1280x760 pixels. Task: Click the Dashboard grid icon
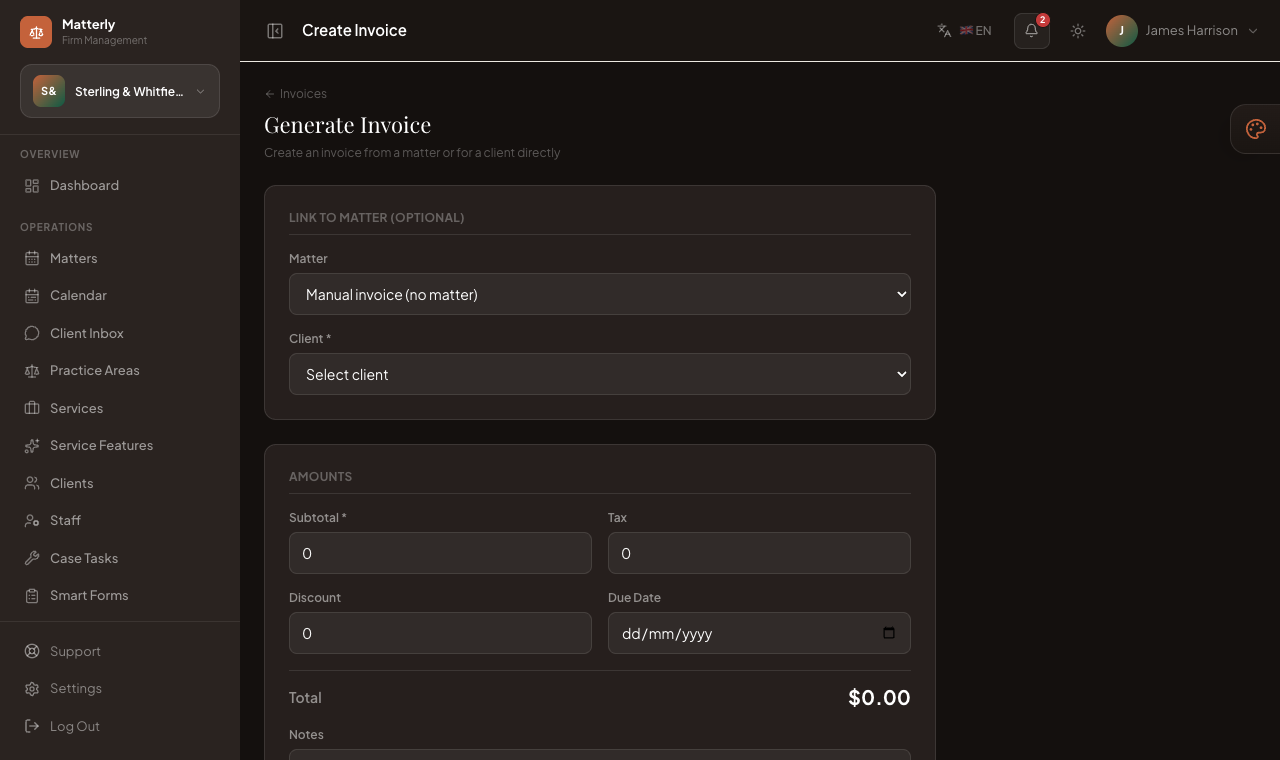click(32, 186)
